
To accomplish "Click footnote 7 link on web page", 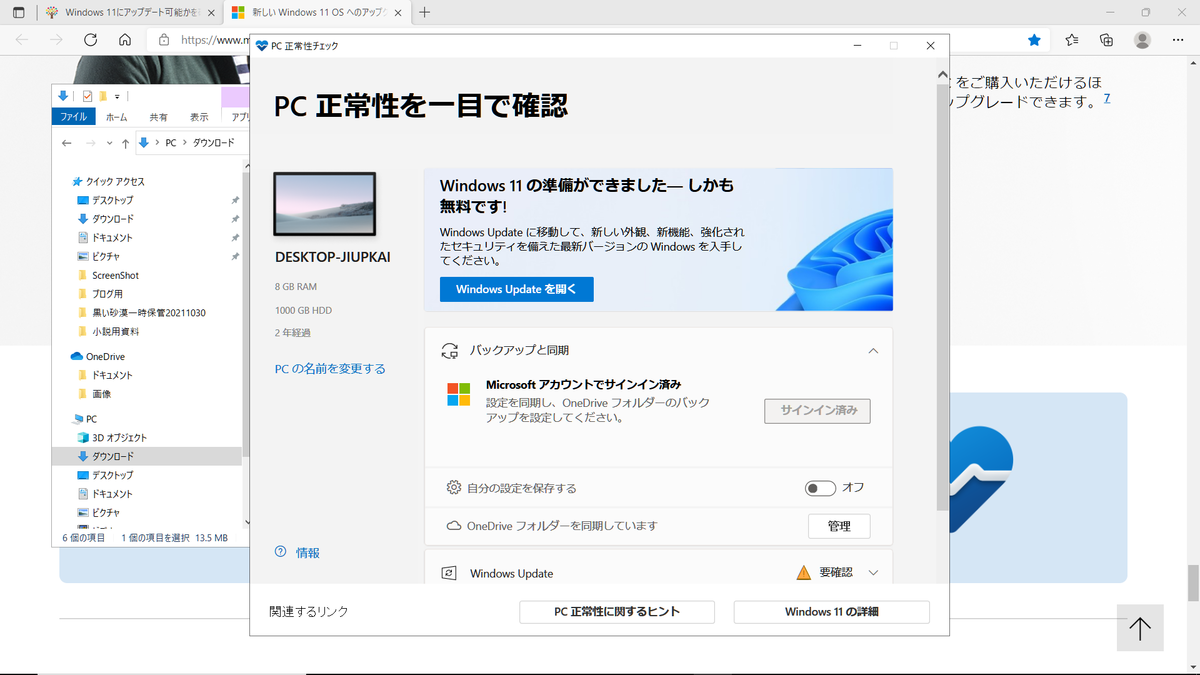I will (x=1107, y=98).
